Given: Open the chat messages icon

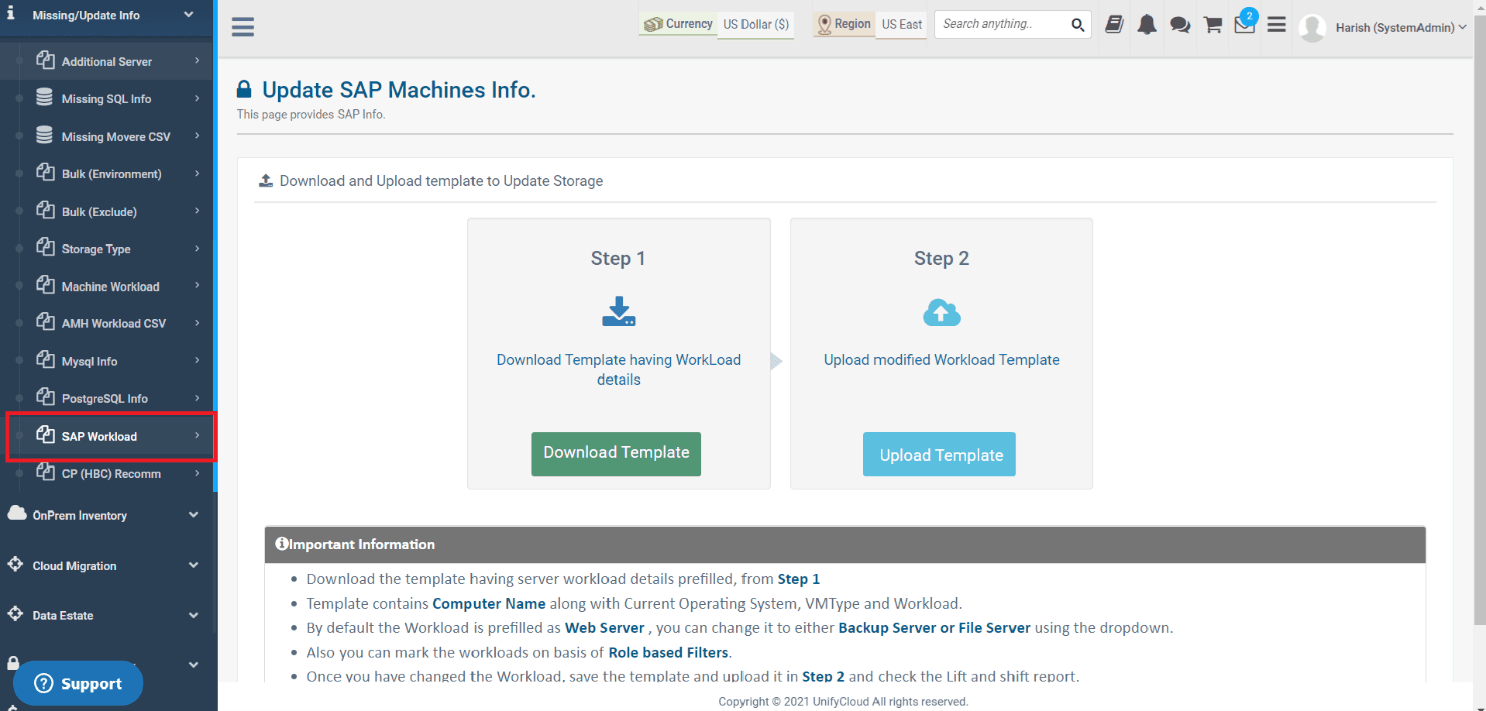Looking at the screenshot, I should coord(1180,25).
